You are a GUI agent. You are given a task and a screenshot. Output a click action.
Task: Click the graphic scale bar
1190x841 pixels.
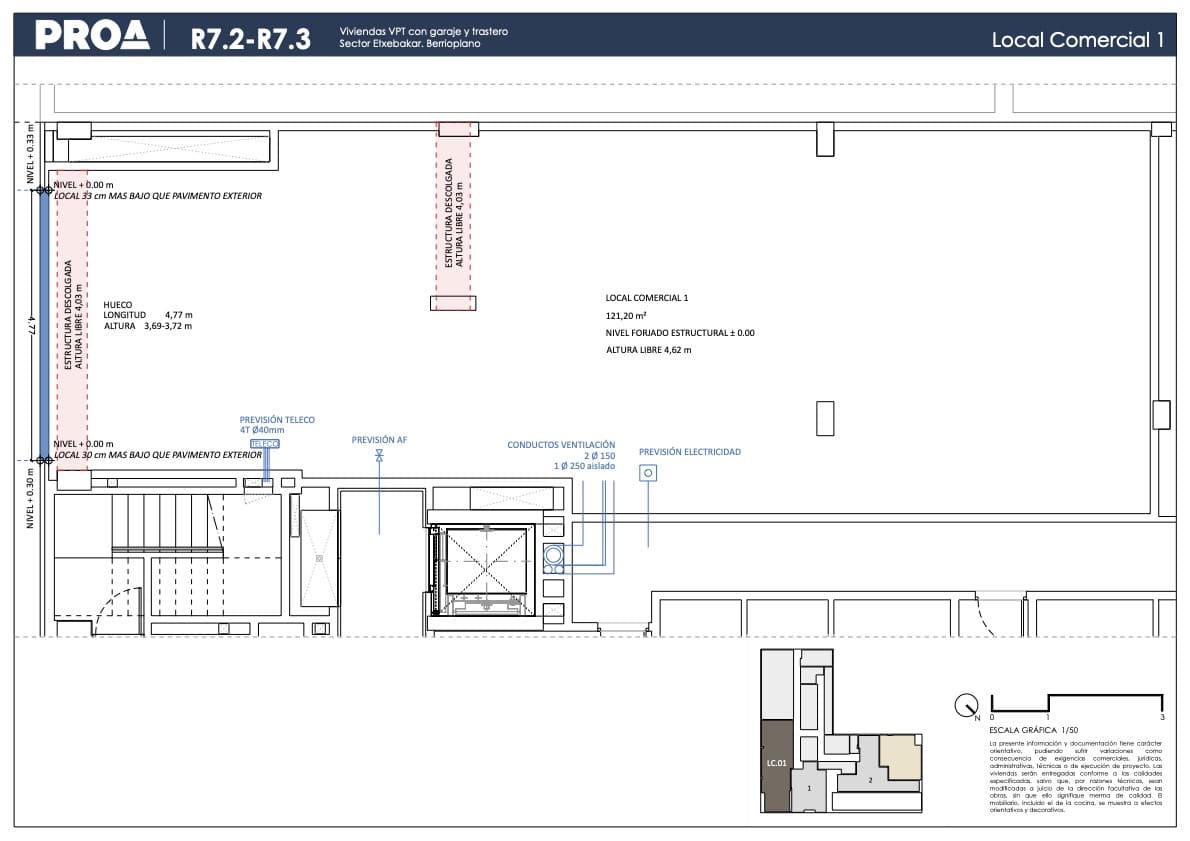pyautogui.click(x=1076, y=702)
